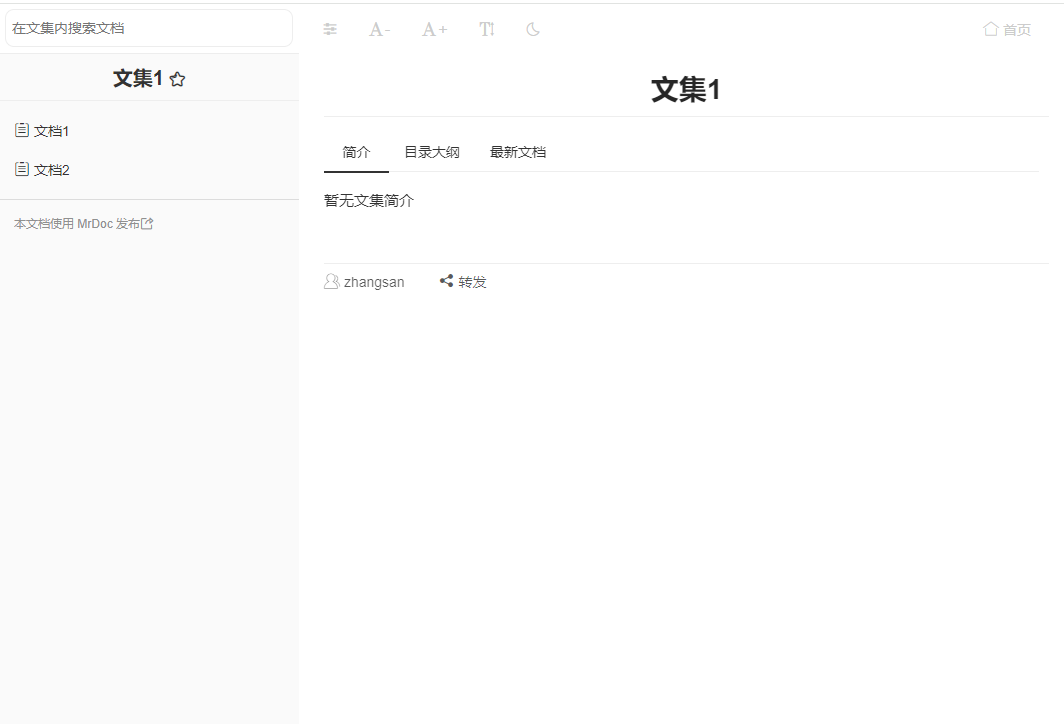Click the share icon next to 转发
This screenshot has width=1064, height=724.
pos(446,281)
